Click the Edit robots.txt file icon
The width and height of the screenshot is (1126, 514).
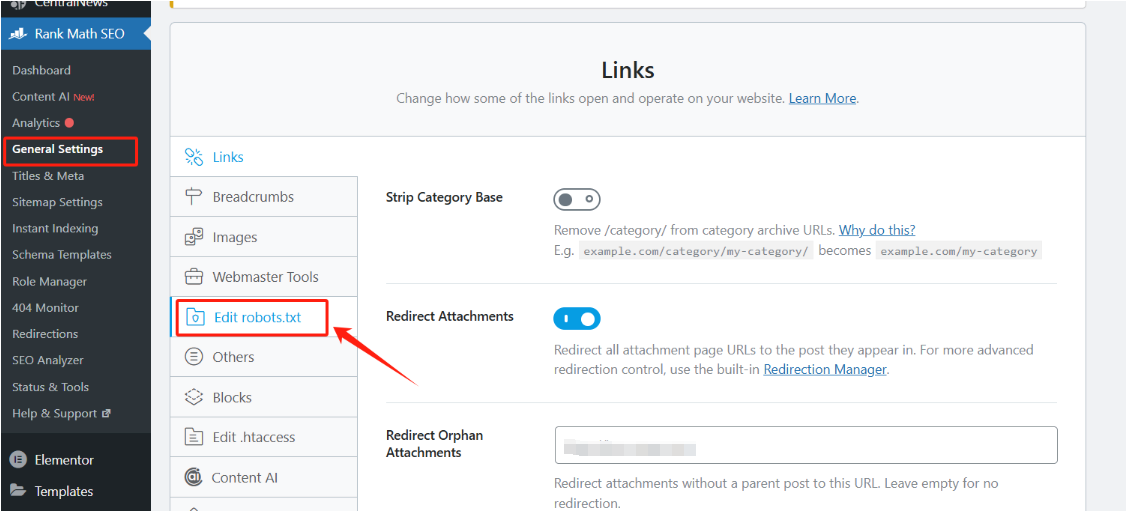[x=196, y=317]
